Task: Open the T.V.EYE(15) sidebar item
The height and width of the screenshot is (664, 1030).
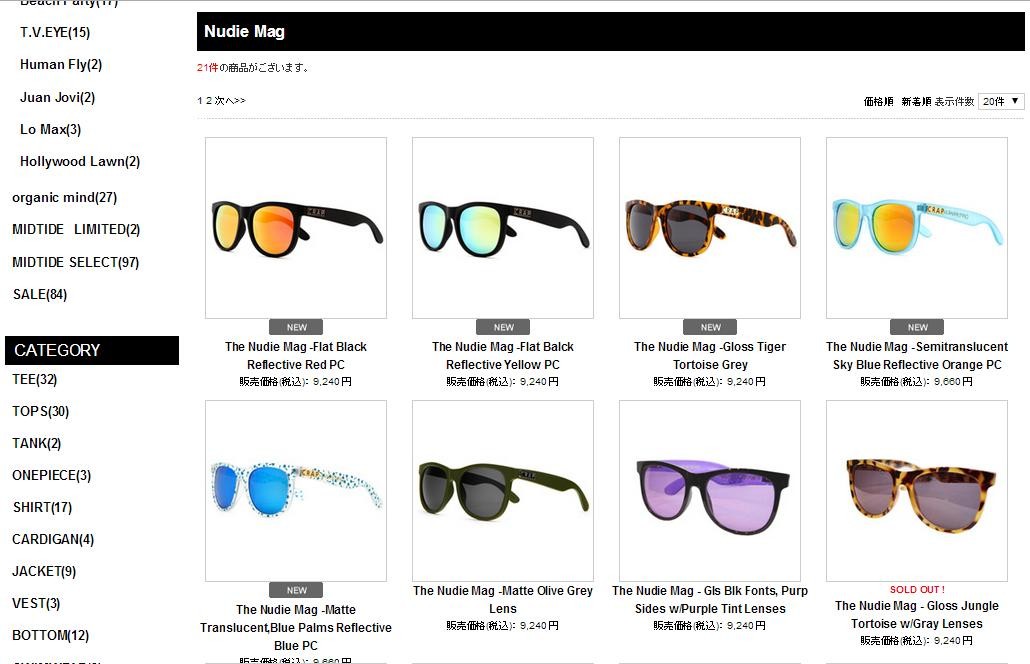Action: click(55, 32)
